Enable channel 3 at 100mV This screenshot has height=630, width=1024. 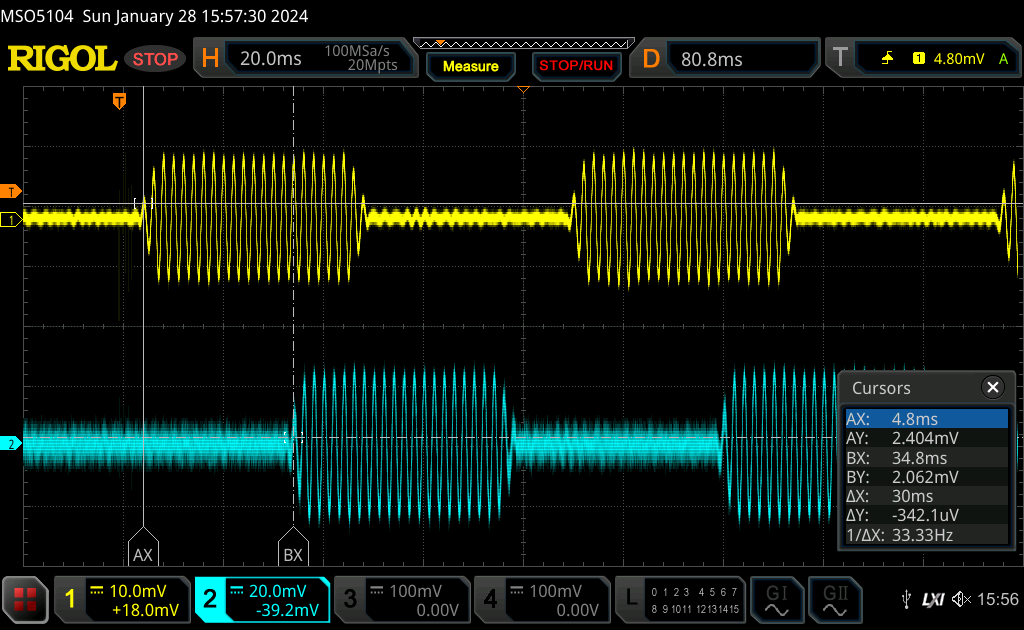(x=401, y=599)
